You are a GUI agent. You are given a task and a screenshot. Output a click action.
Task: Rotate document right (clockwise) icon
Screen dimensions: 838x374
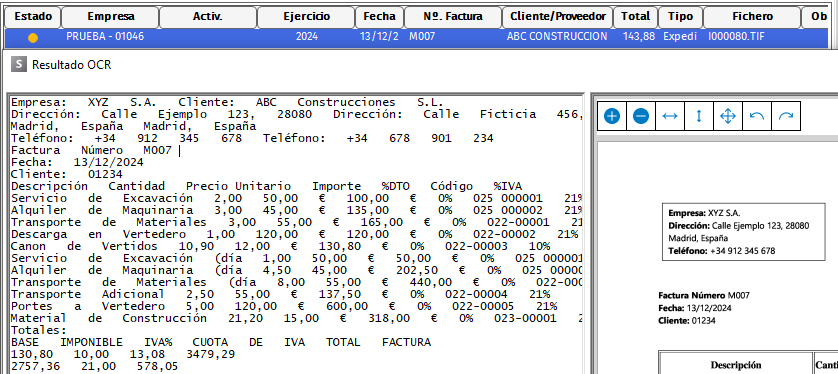(786, 116)
